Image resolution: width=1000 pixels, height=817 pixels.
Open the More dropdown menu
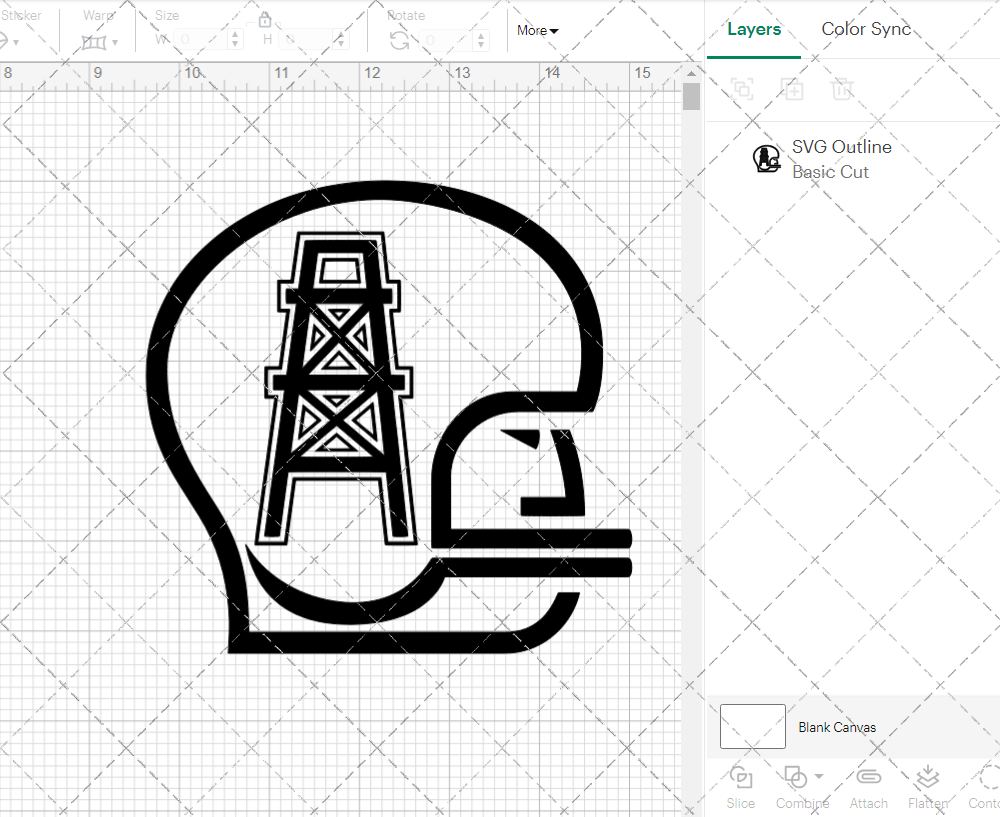coord(537,31)
